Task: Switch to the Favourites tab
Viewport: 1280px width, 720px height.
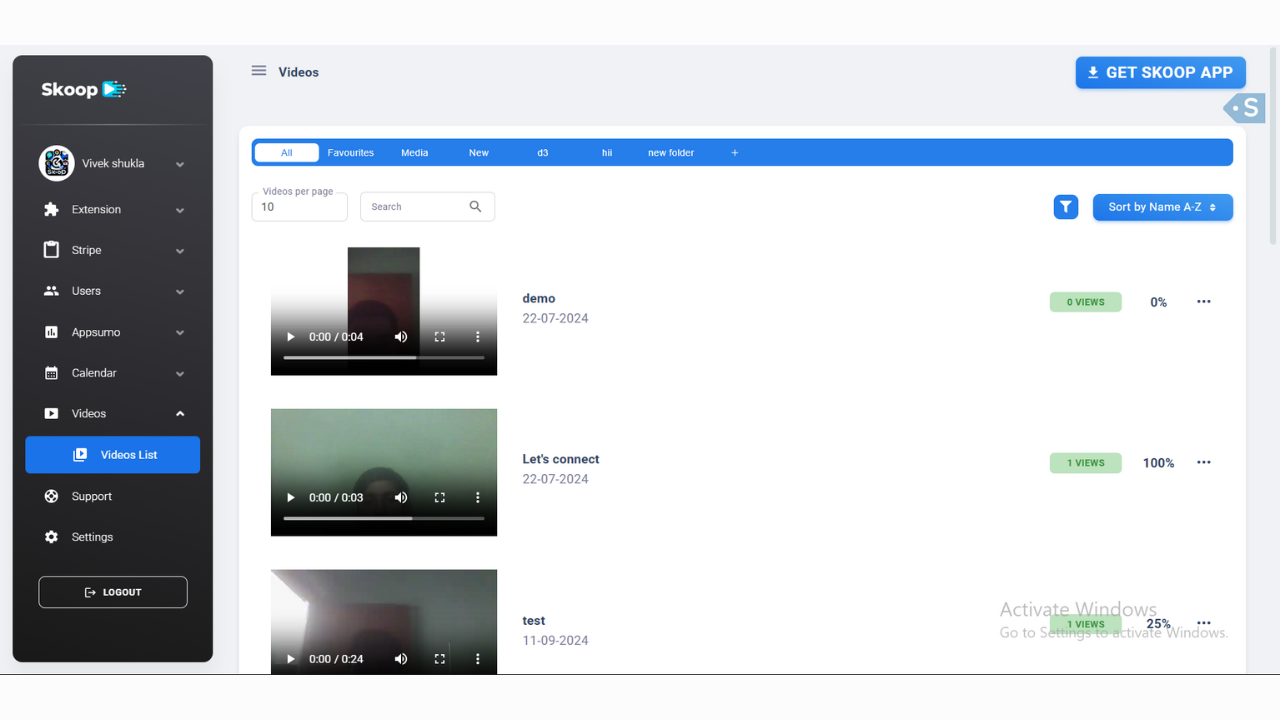Action: pyautogui.click(x=351, y=153)
